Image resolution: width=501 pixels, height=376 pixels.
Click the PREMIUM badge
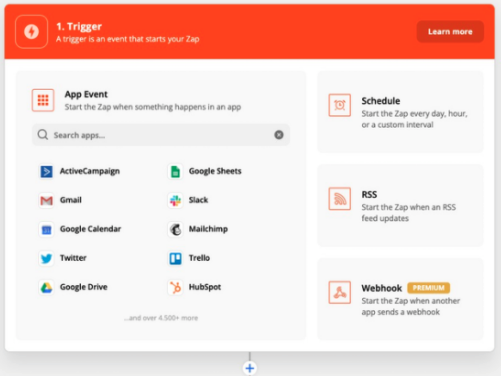(x=429, y=288)
